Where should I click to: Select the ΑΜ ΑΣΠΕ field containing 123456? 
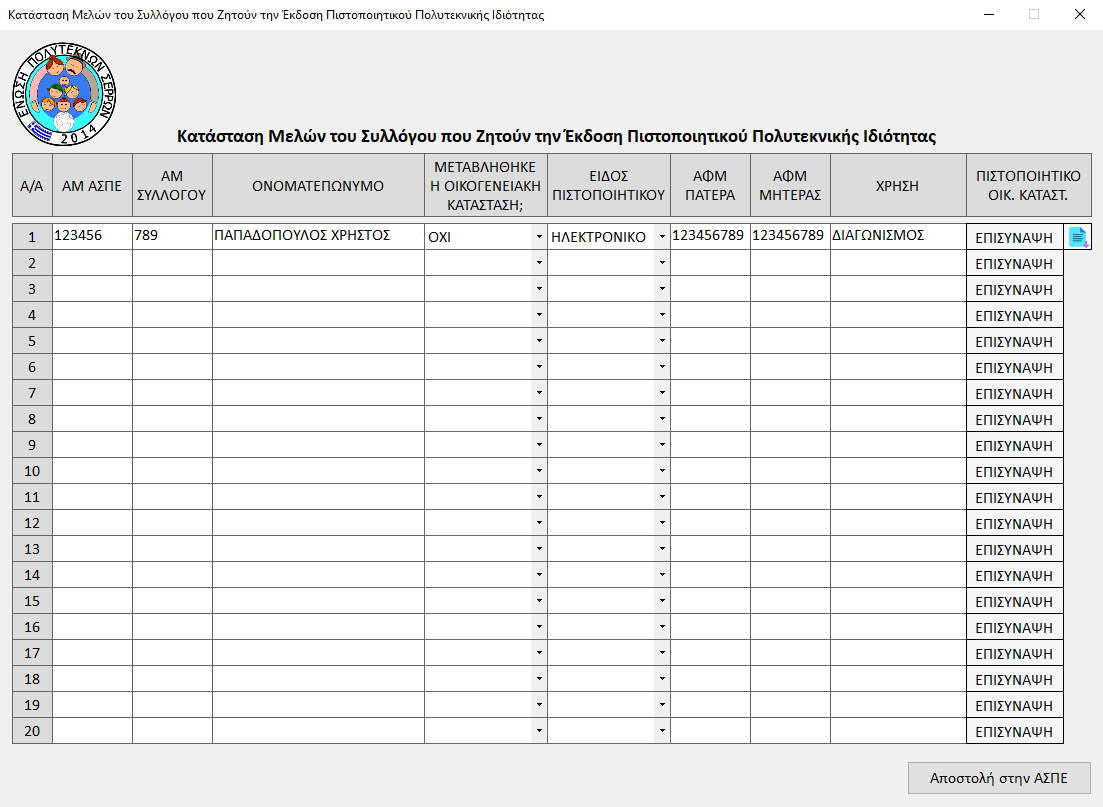click(x=92, y=236)
